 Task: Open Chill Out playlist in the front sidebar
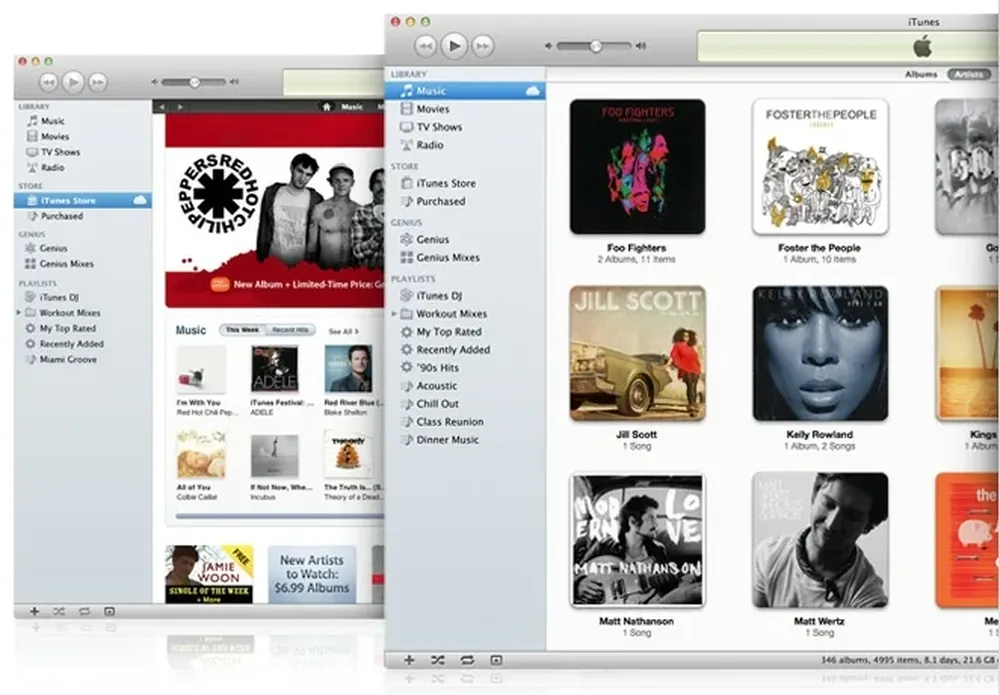437,404
